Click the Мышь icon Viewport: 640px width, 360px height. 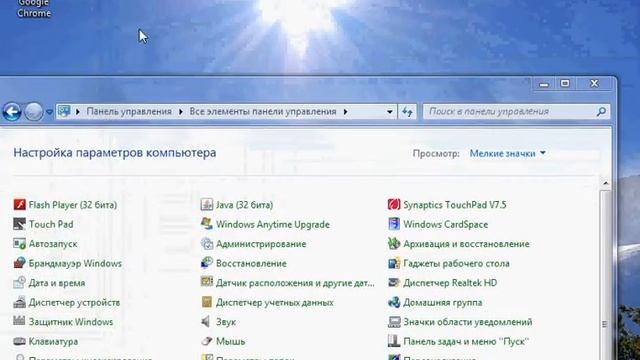point(207,341)
